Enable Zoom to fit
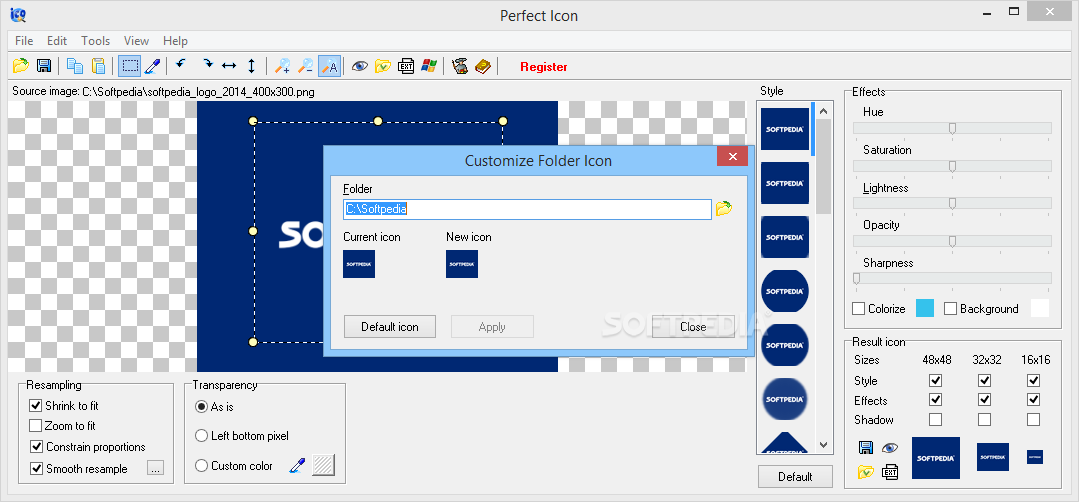 pyautogui.click(x=36, y=426)
